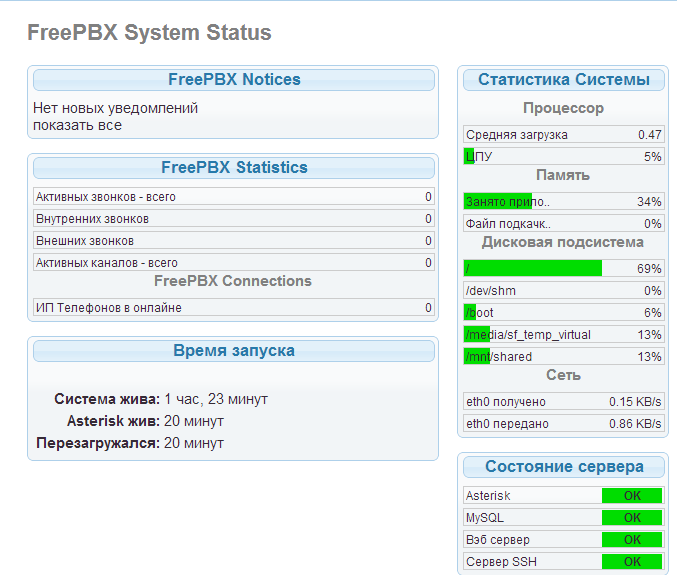The image size is (677, 575).
Task: Click the 'Время запуска' panel header
Action: coord(234,351)
